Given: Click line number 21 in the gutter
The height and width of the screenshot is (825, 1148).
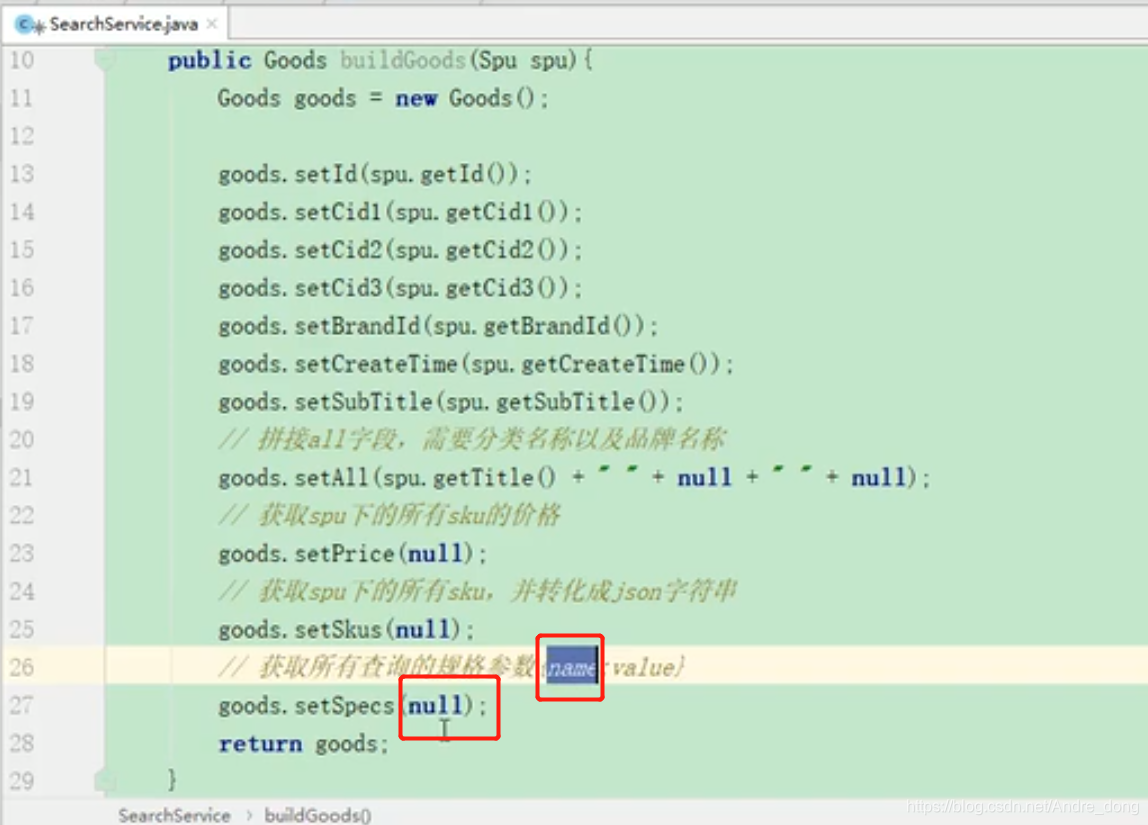Looking at the screenshot, I should click(x=22, y=477).
